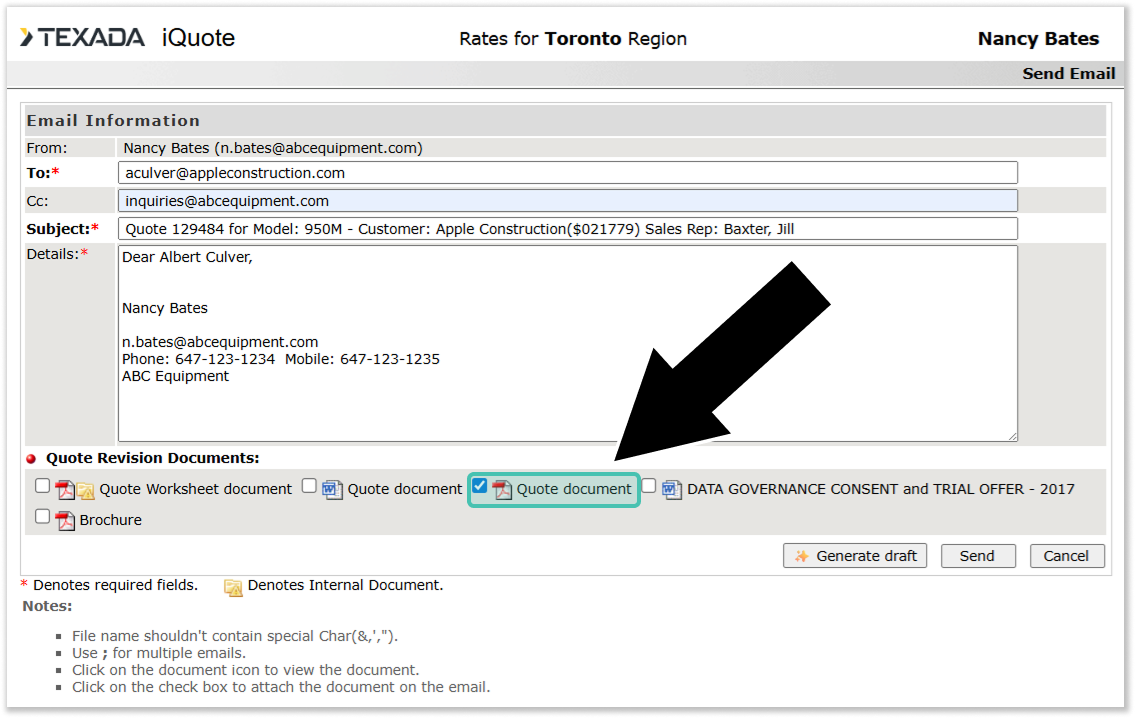
Task: View the Brochure PDF icon
Action: 65,520
